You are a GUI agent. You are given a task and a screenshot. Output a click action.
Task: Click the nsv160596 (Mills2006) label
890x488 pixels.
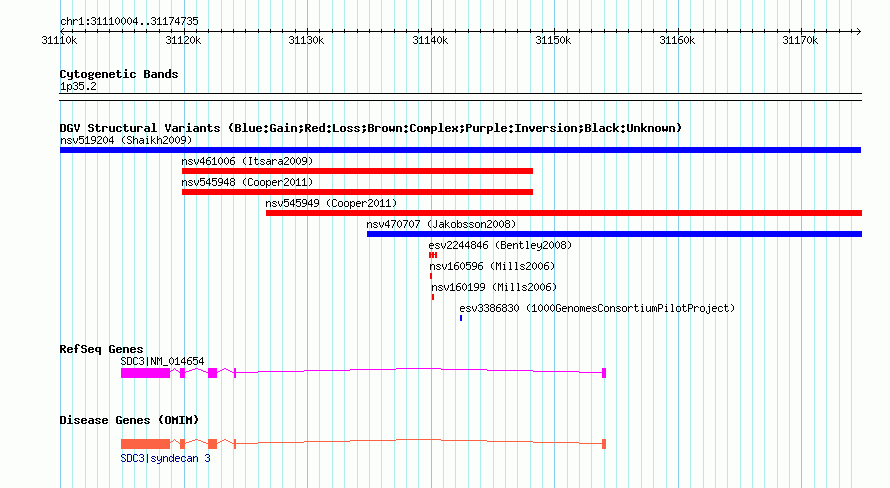[x=492, y=266]
